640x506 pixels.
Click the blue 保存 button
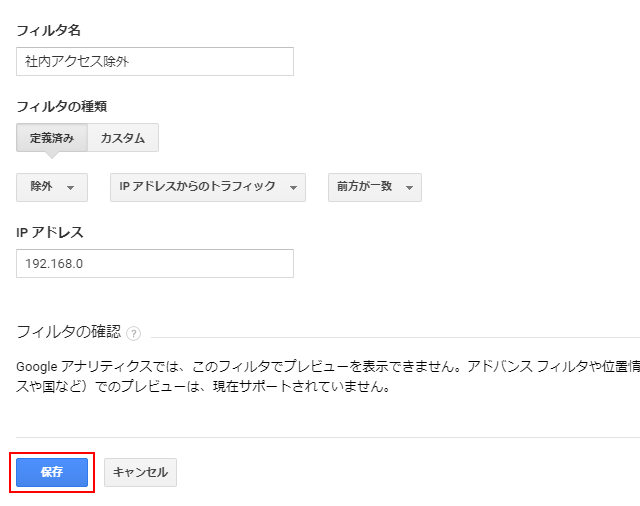[52, 472]
